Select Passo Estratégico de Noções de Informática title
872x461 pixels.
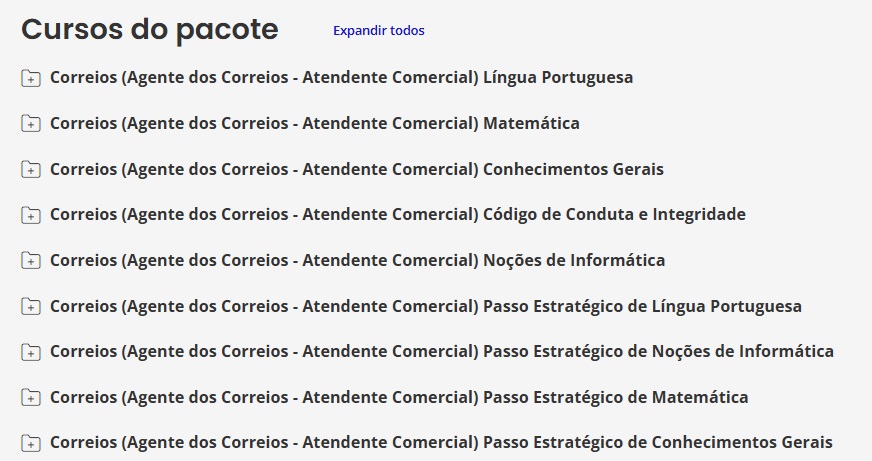(442, 351)
